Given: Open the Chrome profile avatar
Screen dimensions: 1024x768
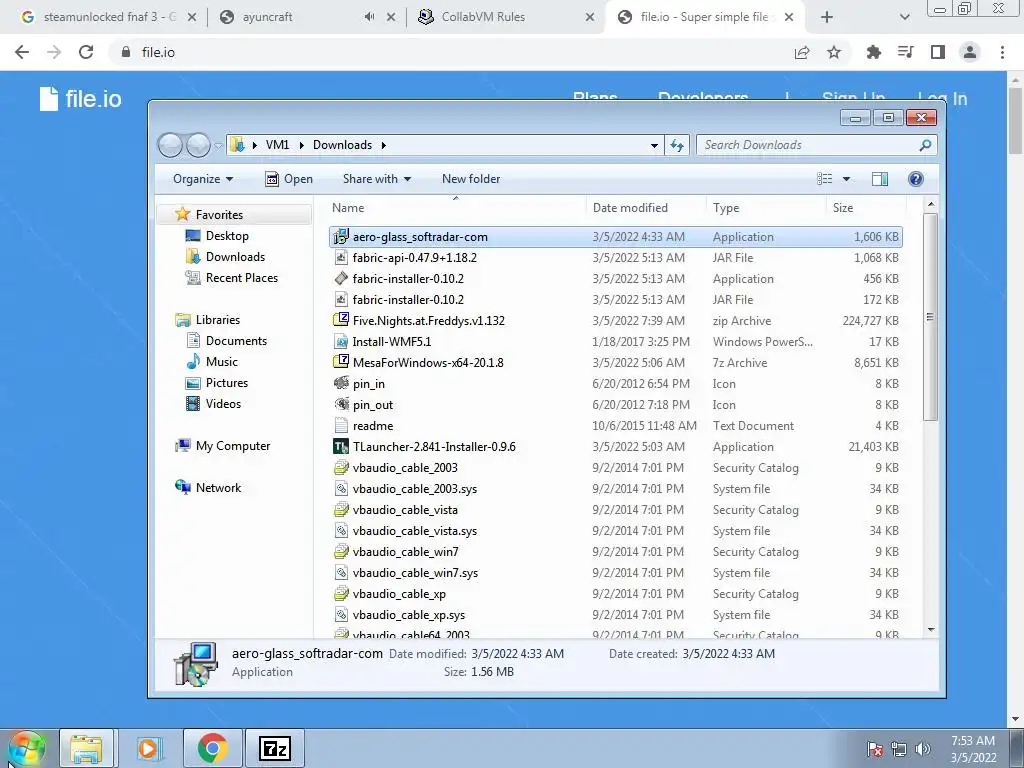Looking at the screenshot, I should click(970, 52).
